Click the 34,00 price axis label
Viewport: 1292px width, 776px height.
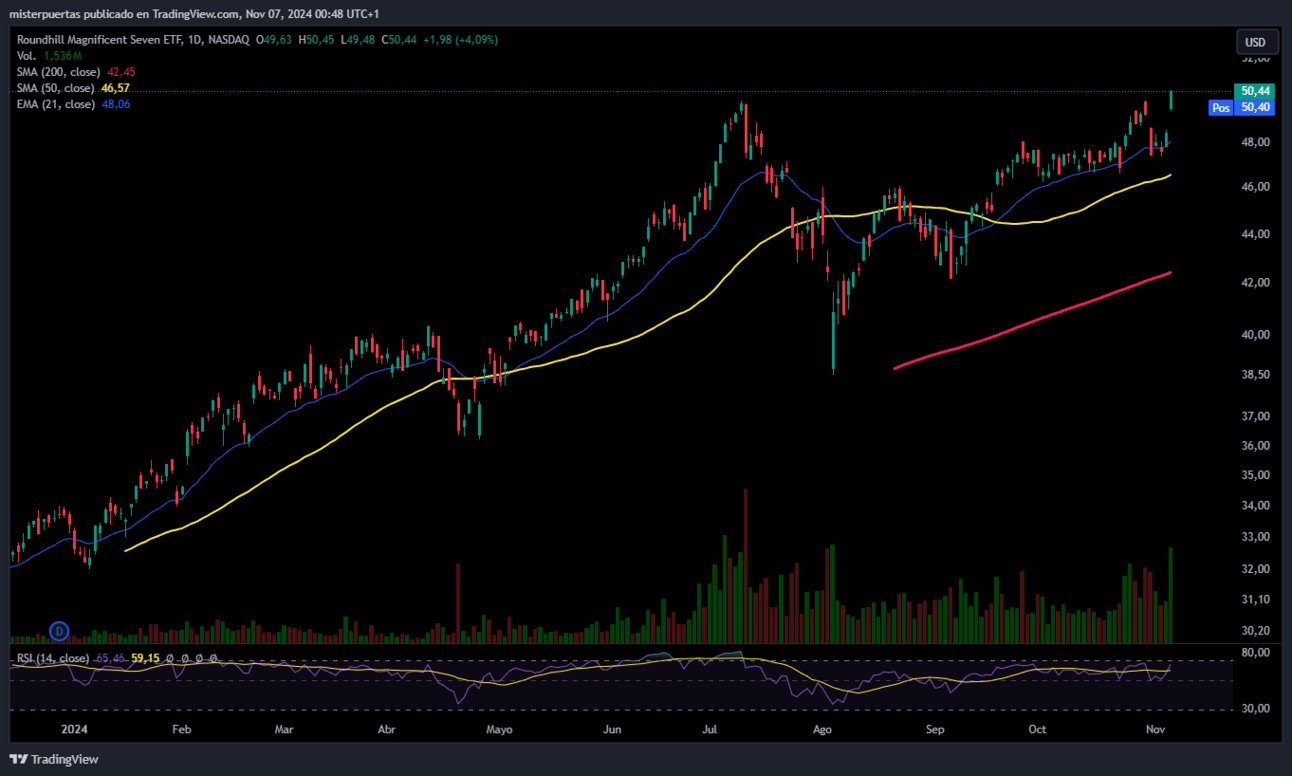[x=1255, y=506]
